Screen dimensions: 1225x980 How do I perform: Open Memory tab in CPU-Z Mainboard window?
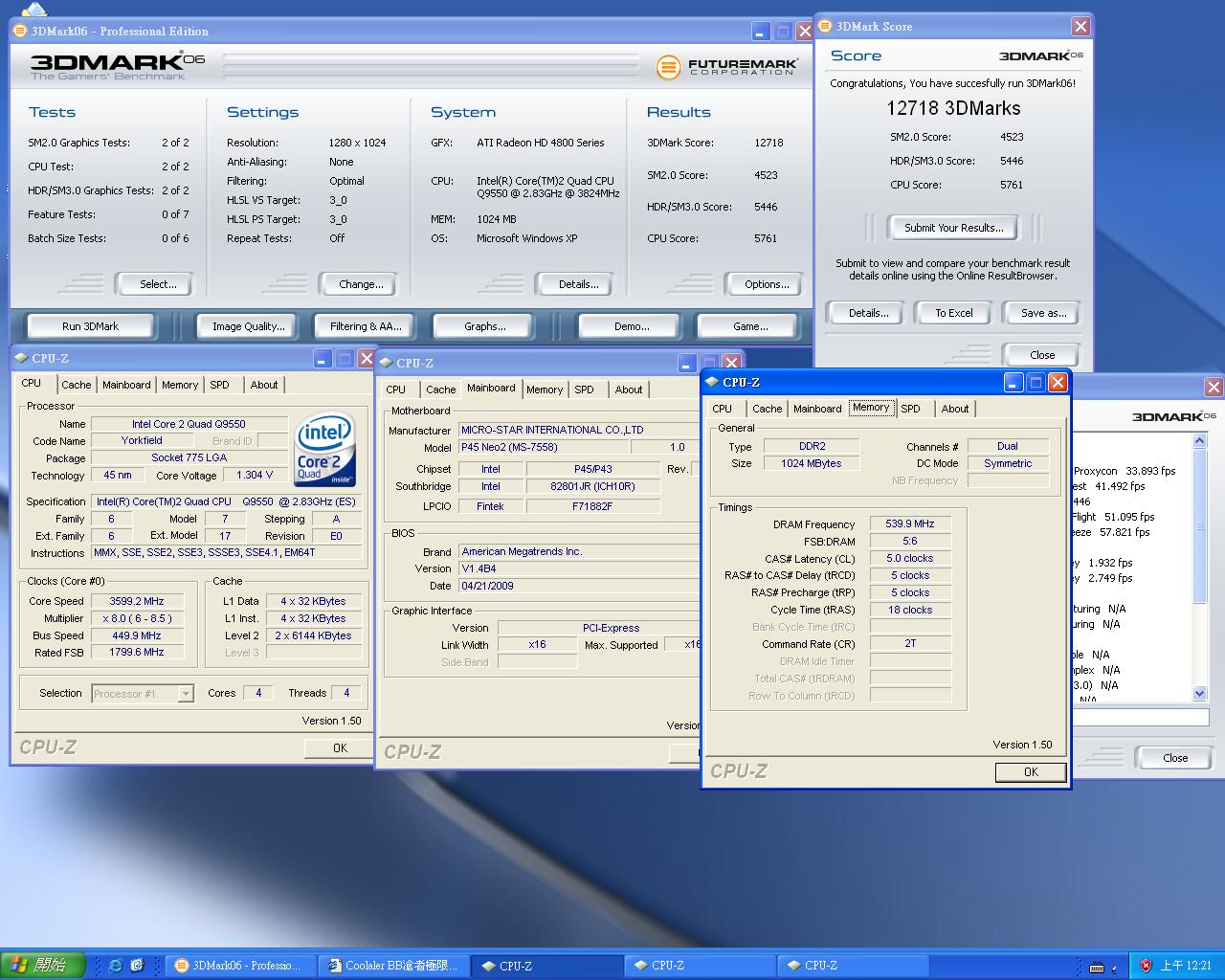point(545,390)
